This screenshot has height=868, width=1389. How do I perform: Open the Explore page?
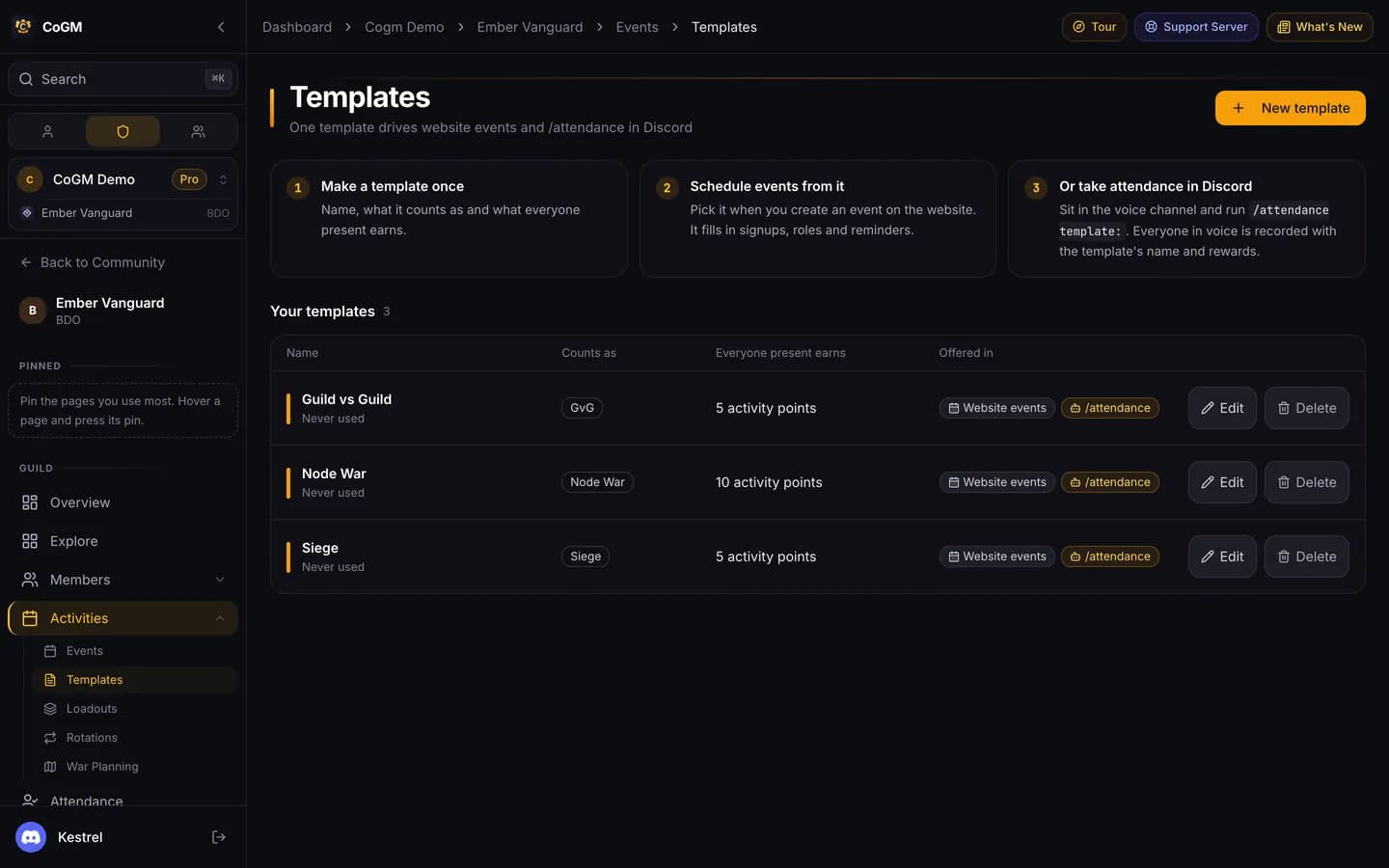click(x=123, y=541)
